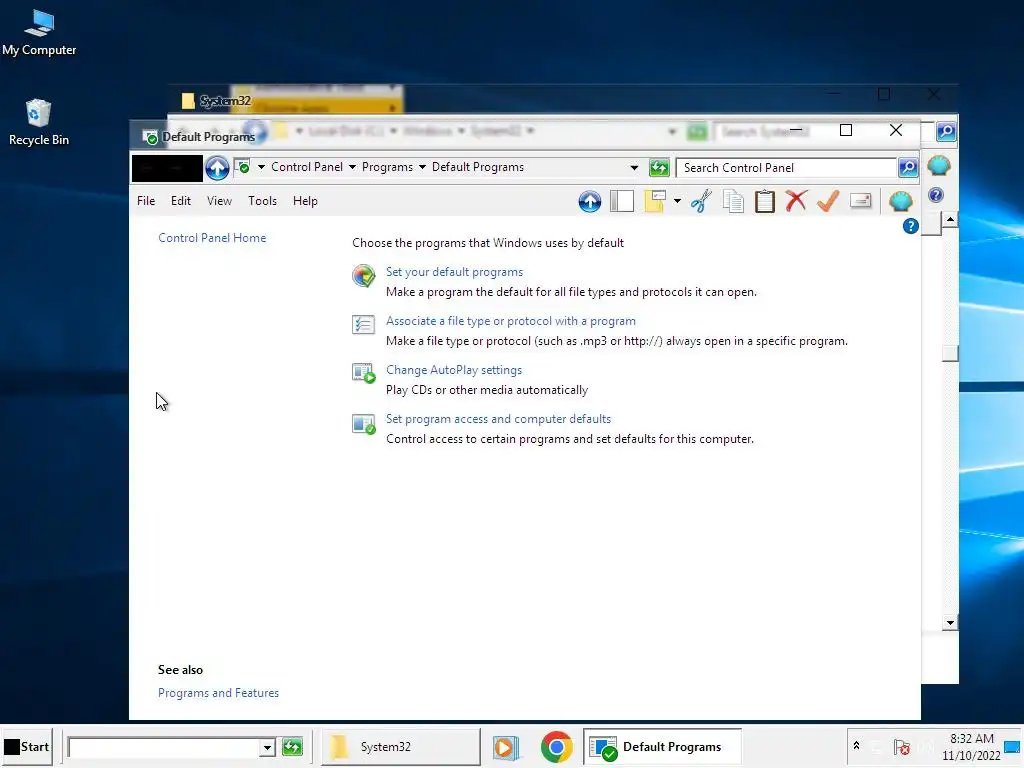Click Default Programs taskbar button
The width and height of the screenshot is (1024, 768).
[662, 746]
